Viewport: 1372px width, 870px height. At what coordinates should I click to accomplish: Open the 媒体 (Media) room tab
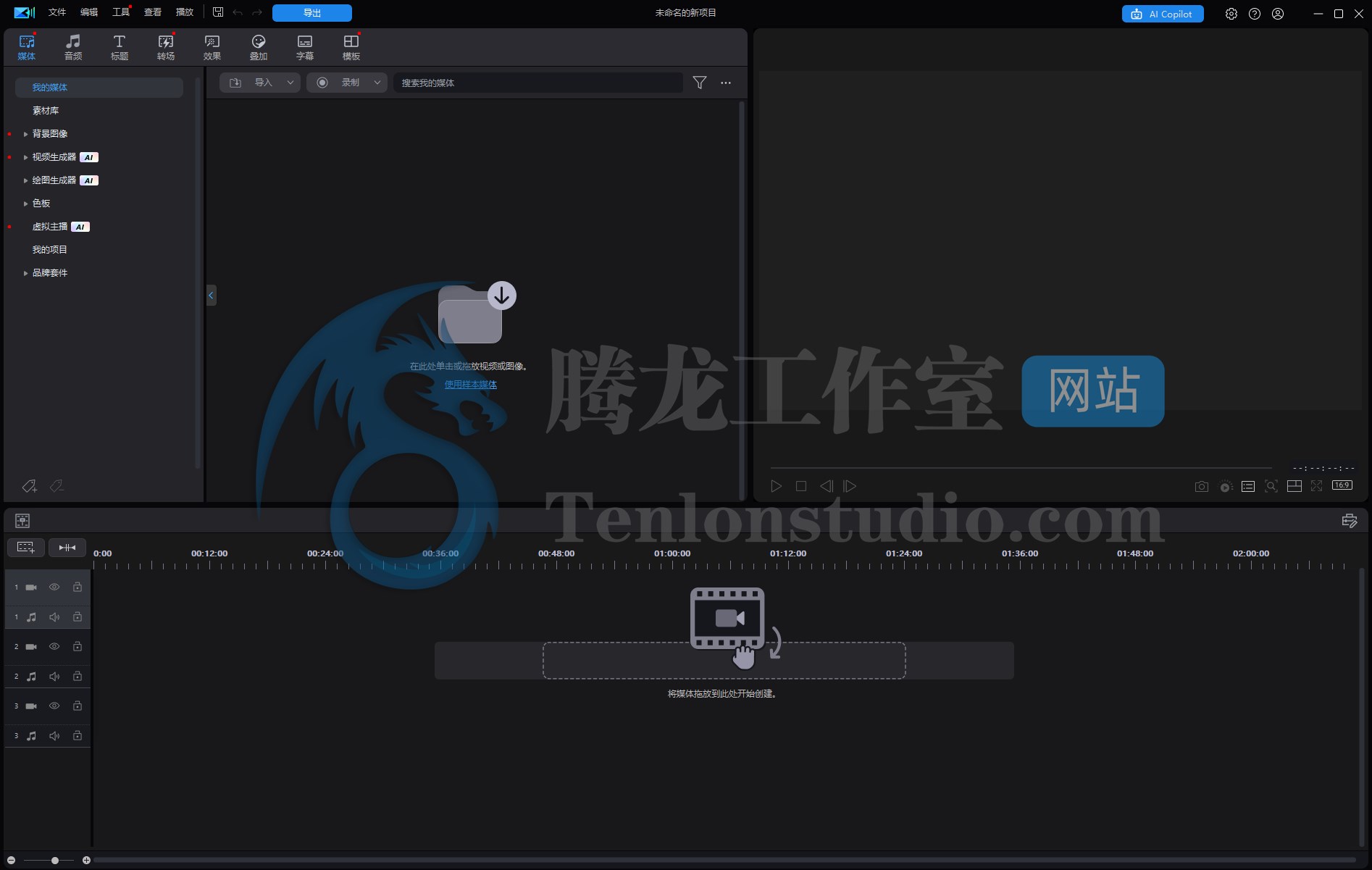point(27,47)
